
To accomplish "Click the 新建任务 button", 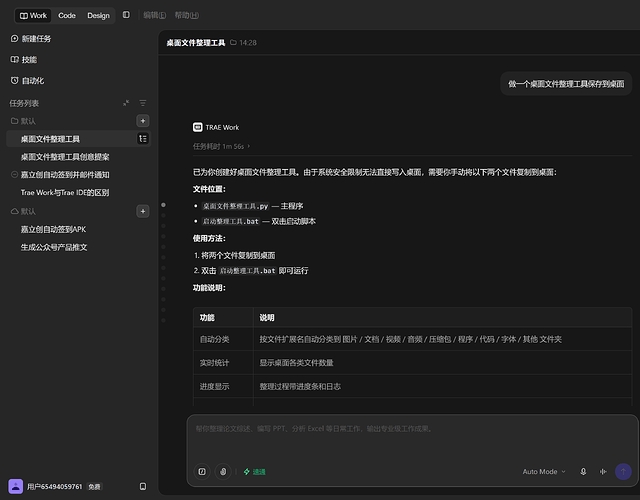I will 31,39.
